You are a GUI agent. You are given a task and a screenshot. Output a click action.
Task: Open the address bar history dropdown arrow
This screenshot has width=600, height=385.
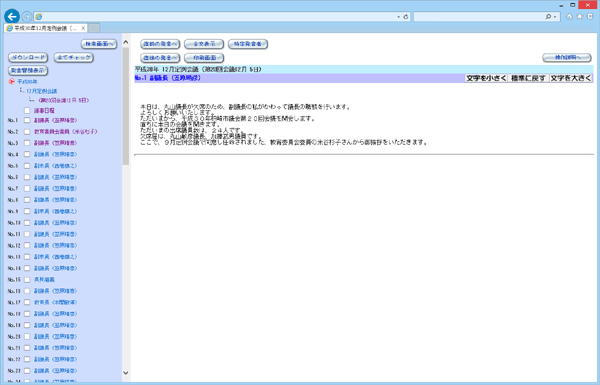[x=398, y=17]
